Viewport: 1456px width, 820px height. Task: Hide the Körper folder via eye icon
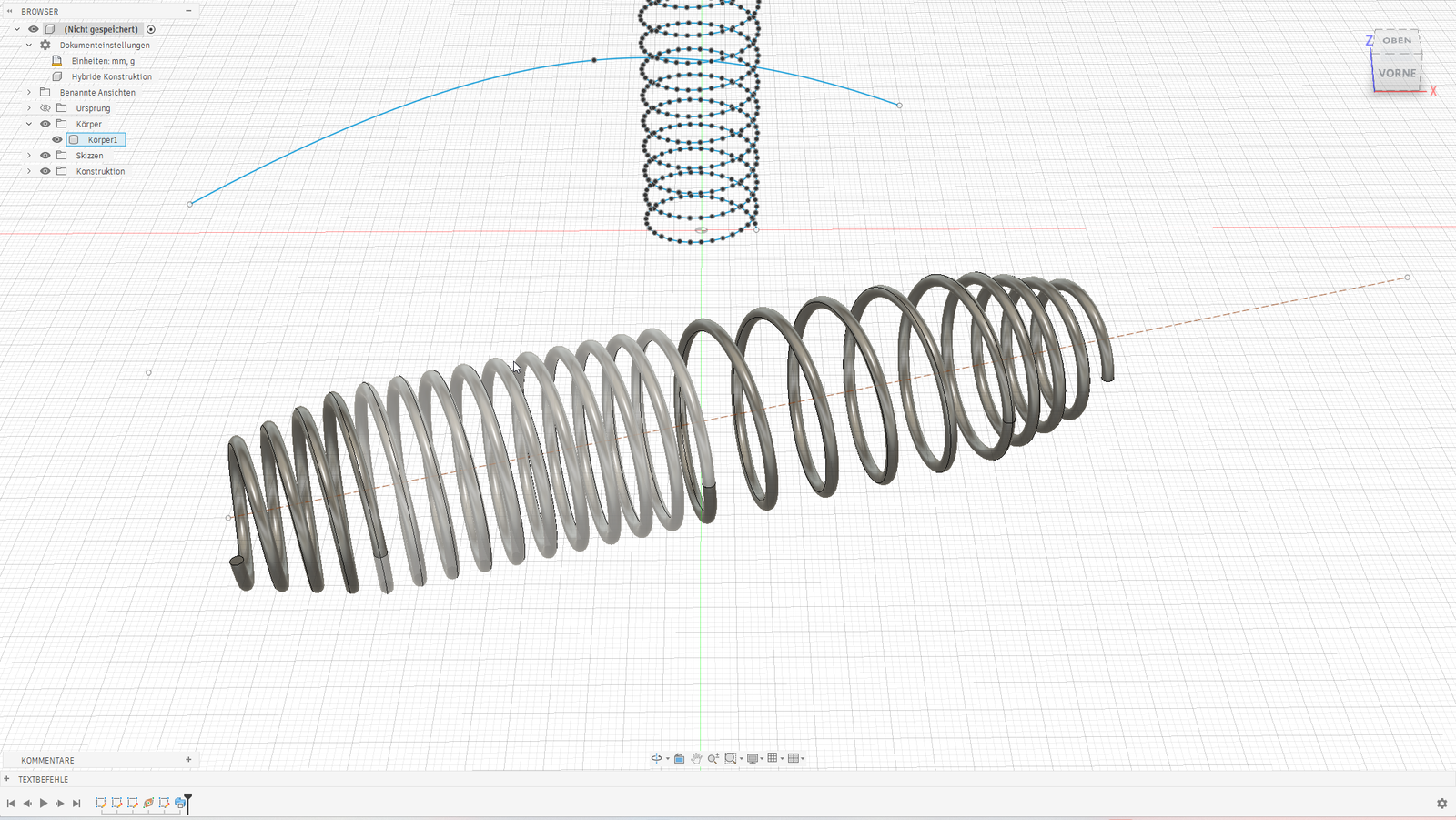click(x=45, y=124)
